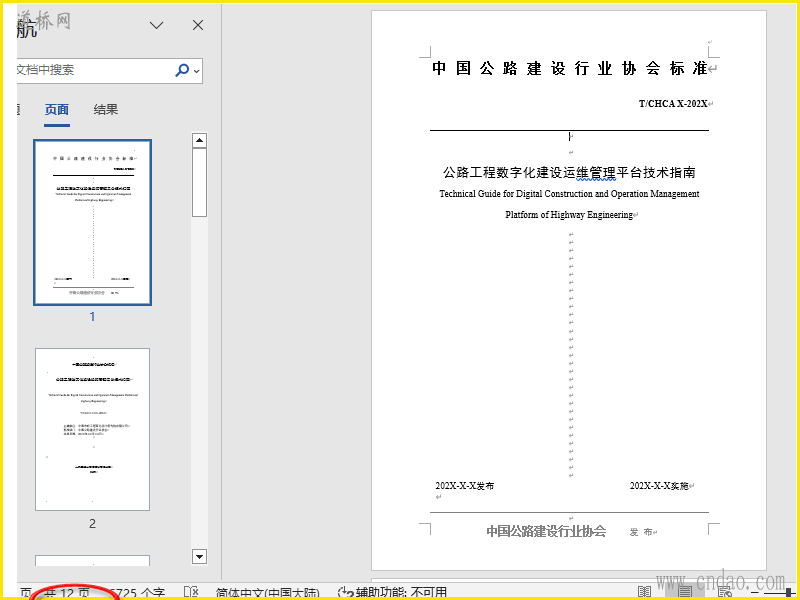Viewport: 800px width, 600px height.
Task: Click the text 202X-X-X发布
Action: (464, 486)
